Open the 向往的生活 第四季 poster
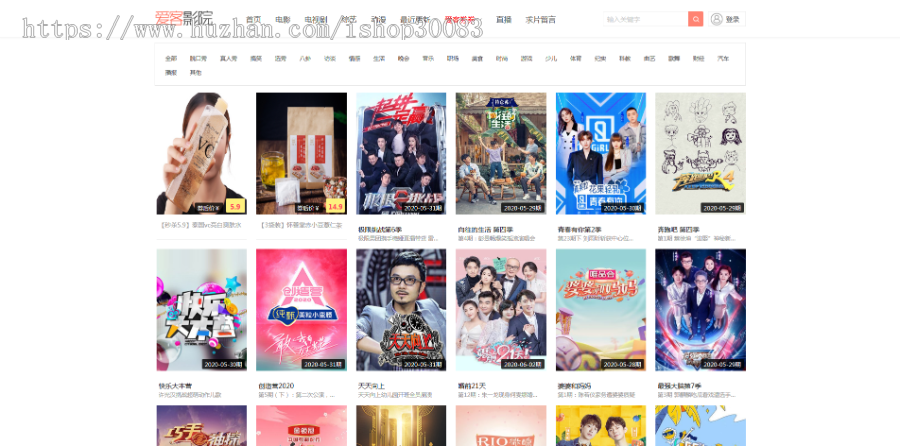 [501, 154]
